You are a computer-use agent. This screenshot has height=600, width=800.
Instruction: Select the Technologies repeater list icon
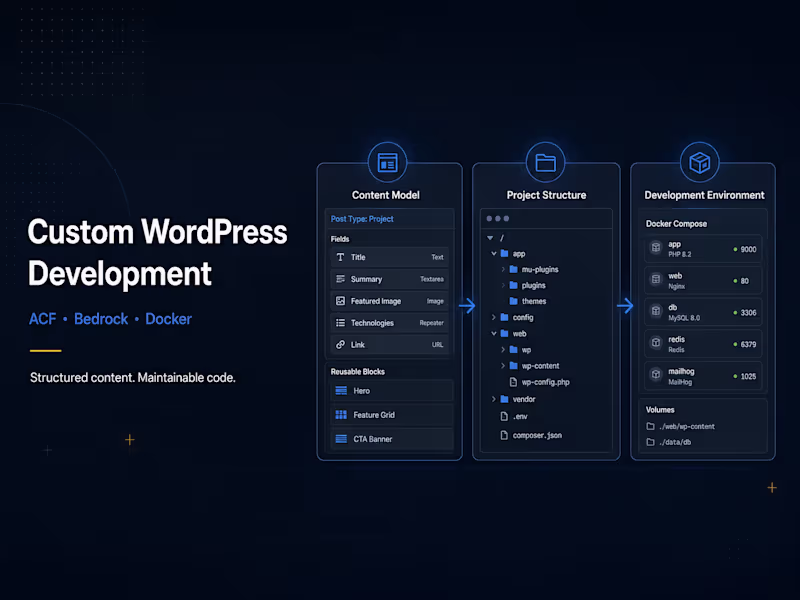340,323
